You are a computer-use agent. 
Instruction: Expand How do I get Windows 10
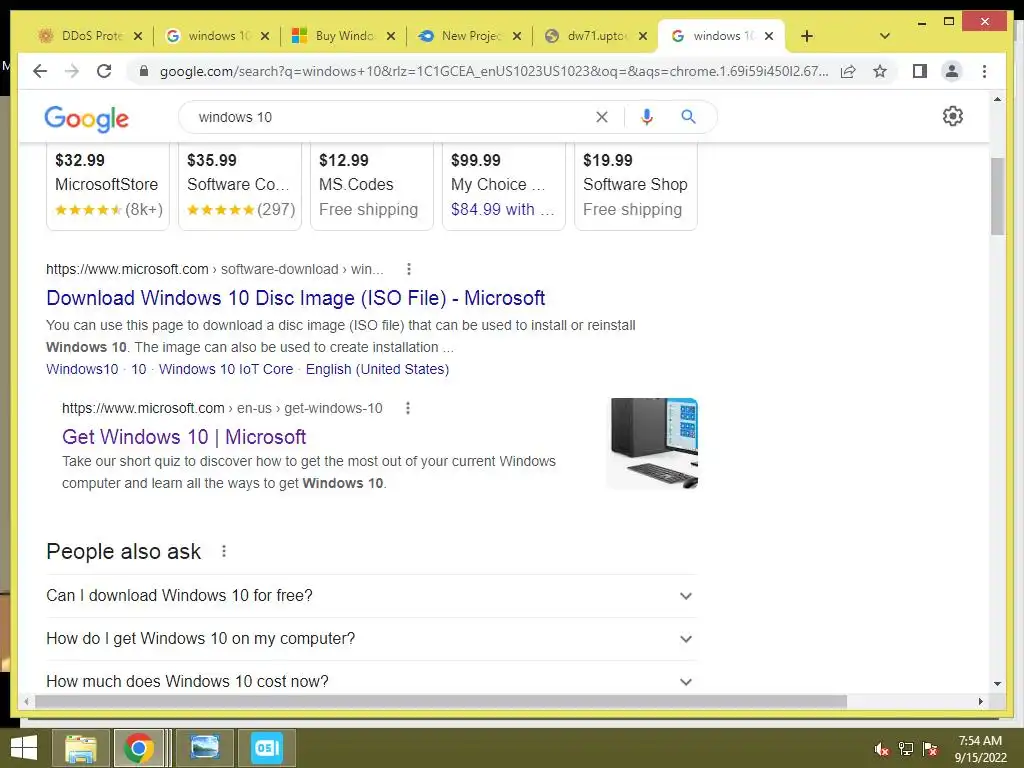[x=371, y=639]
